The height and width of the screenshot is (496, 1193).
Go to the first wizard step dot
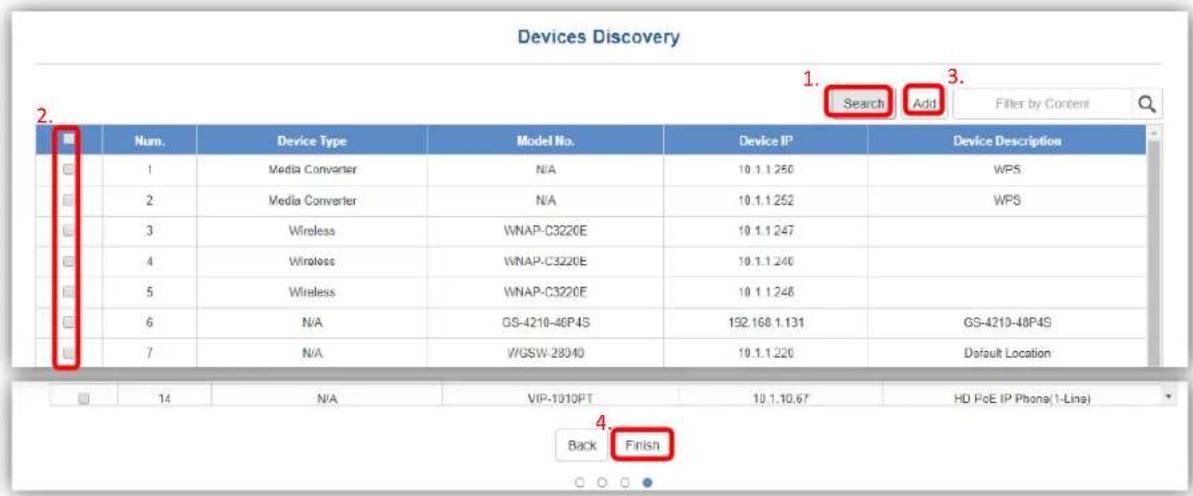[581, 482]
